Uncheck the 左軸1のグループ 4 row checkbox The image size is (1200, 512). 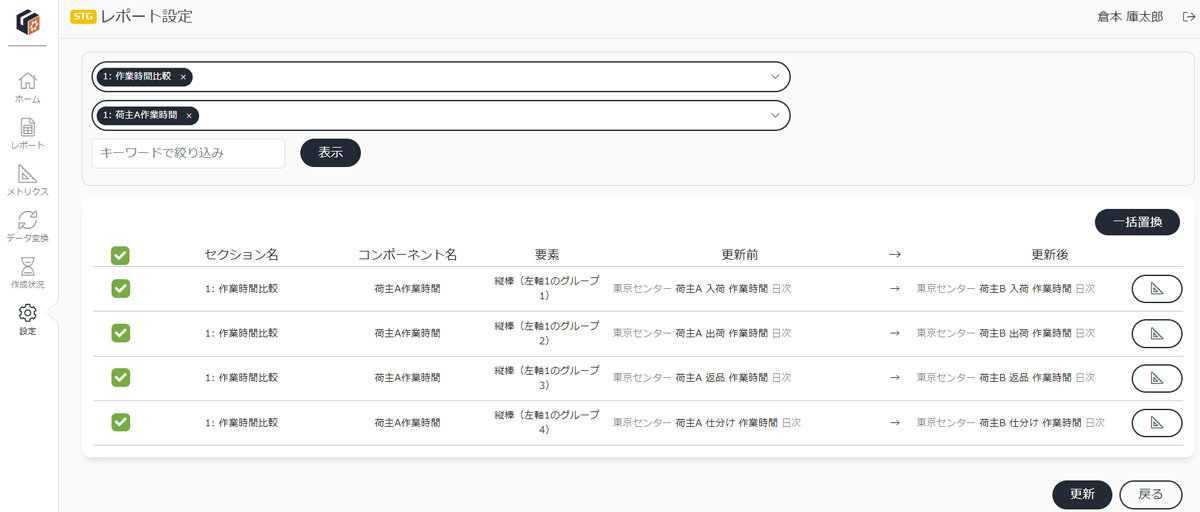(x=120, y=423)
